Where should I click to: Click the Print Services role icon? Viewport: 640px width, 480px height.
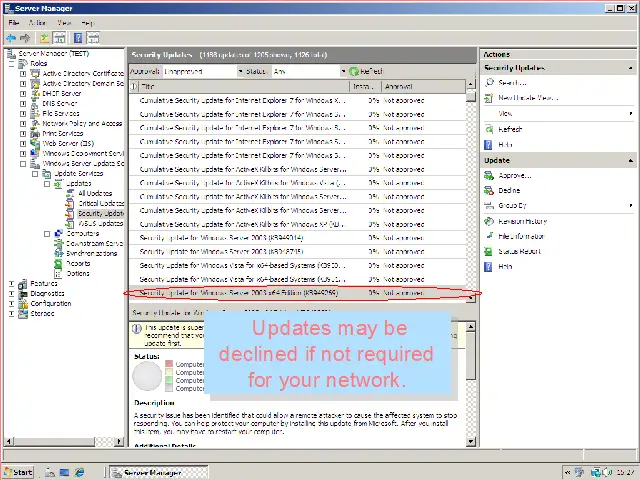pos(36,133)
